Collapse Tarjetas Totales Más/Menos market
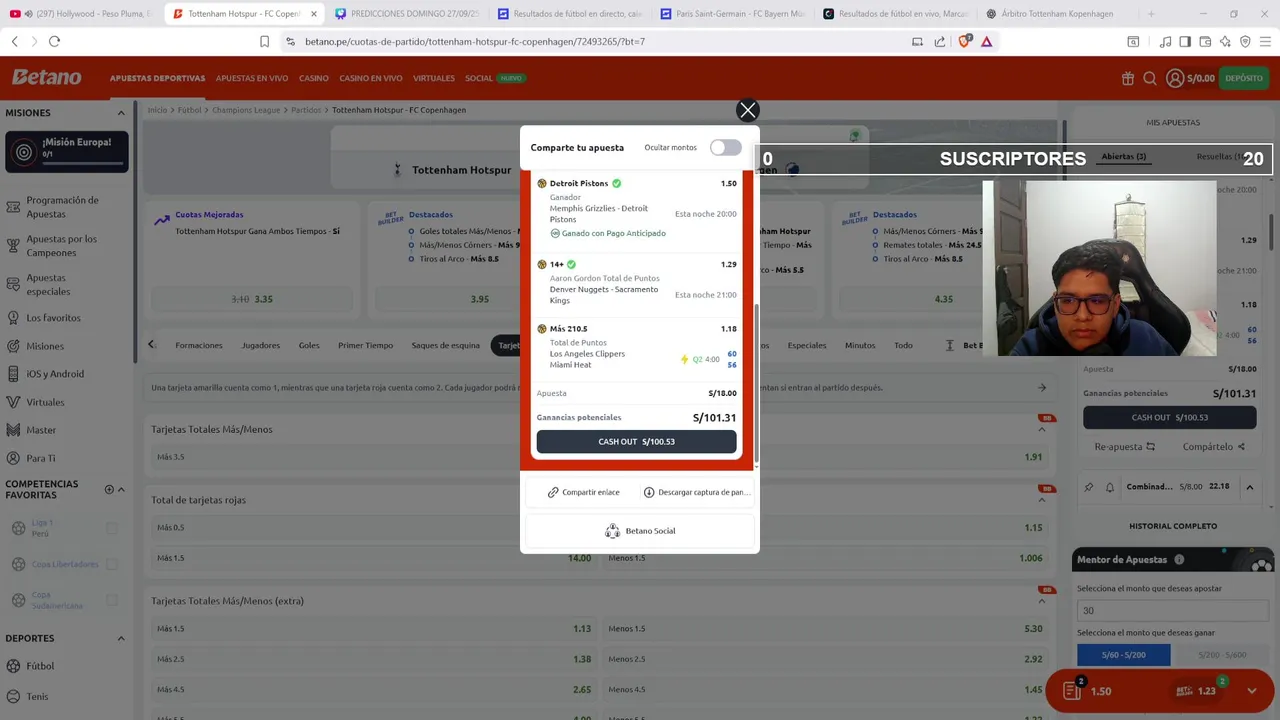This screenshot has width=1280, height=720. pyautogui.click(x=1041, y=430)
